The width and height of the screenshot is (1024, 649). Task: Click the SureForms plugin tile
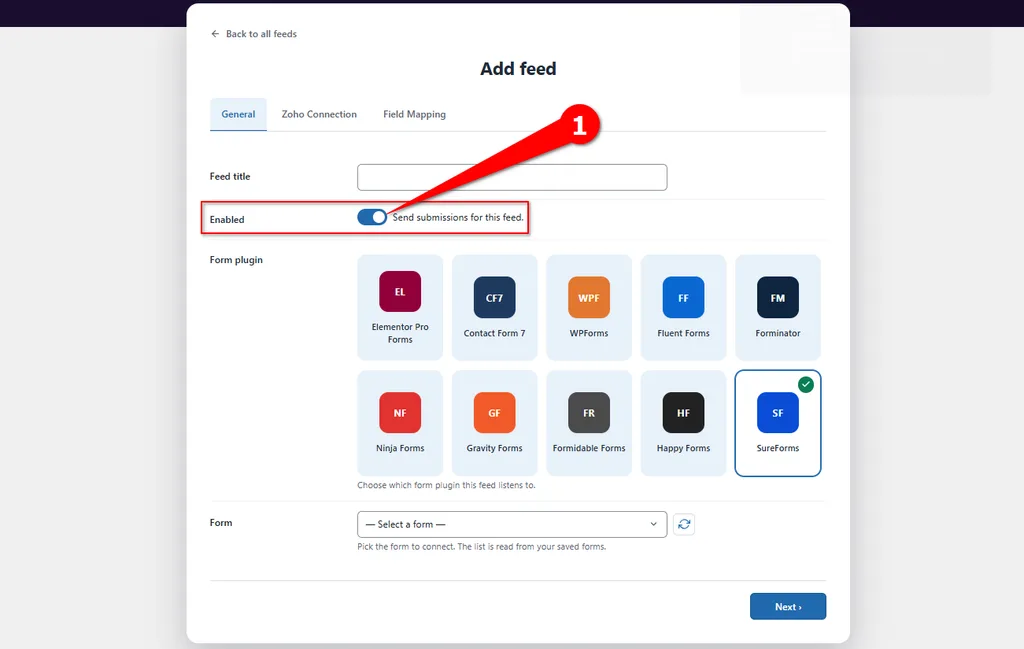(778, 423)
